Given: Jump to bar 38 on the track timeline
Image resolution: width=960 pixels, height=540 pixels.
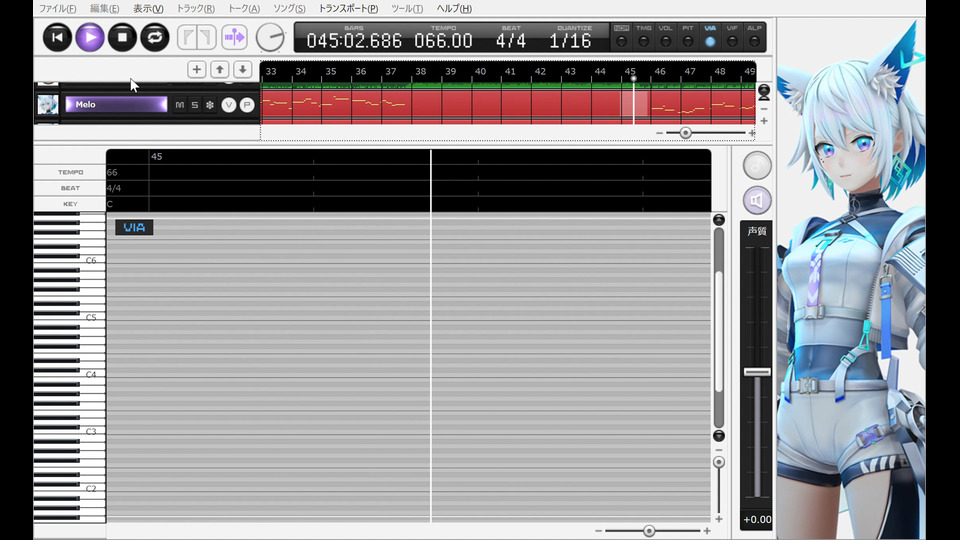Looking at the screenshot, I should tap(421, 72).
